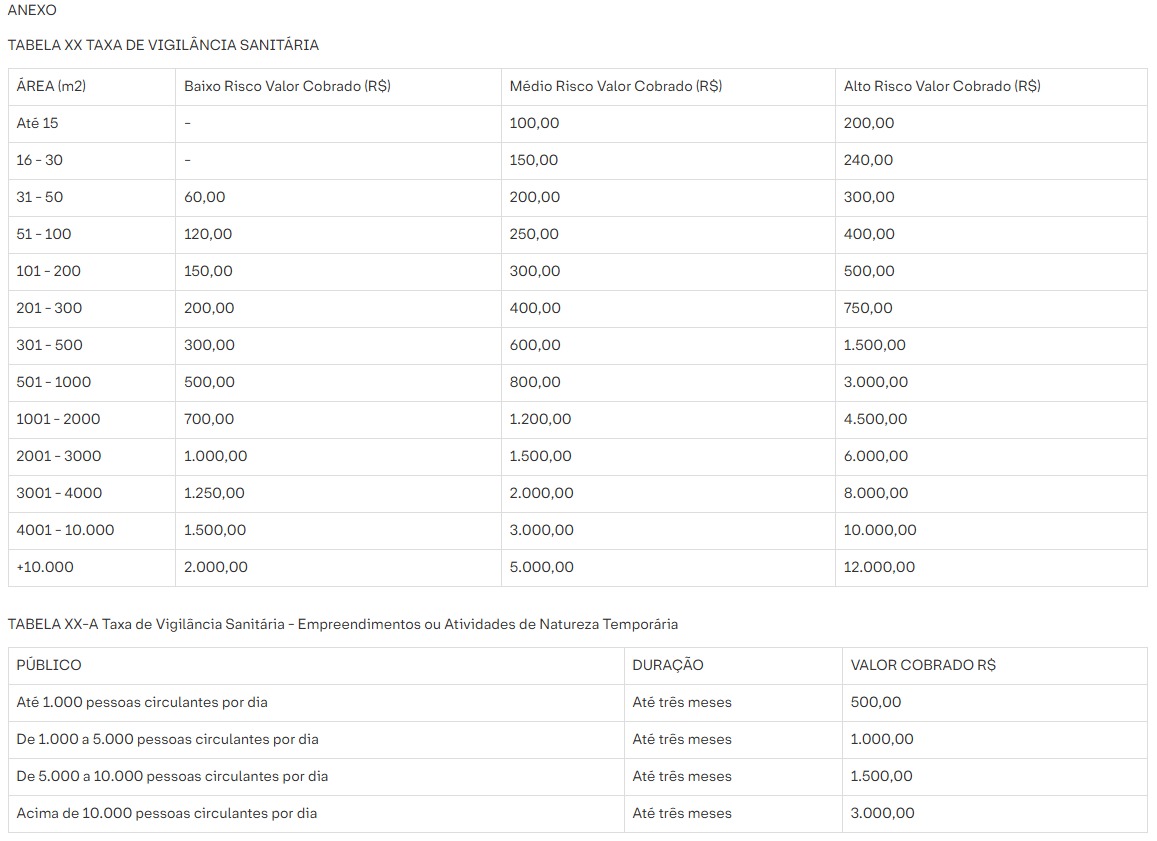Screen dimensions: 1157x841
Task: Select the DURAÇÃO column header
Action: 668,665
